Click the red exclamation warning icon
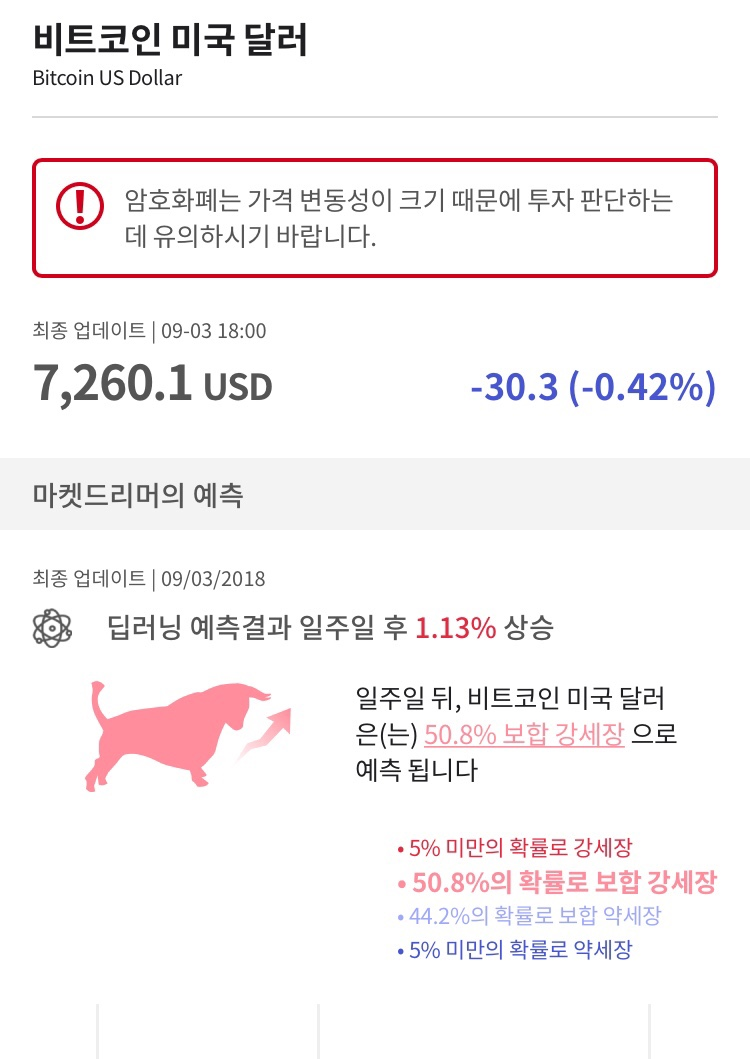The height and width of the screenshot is (1059, 750). coord(79,206)
